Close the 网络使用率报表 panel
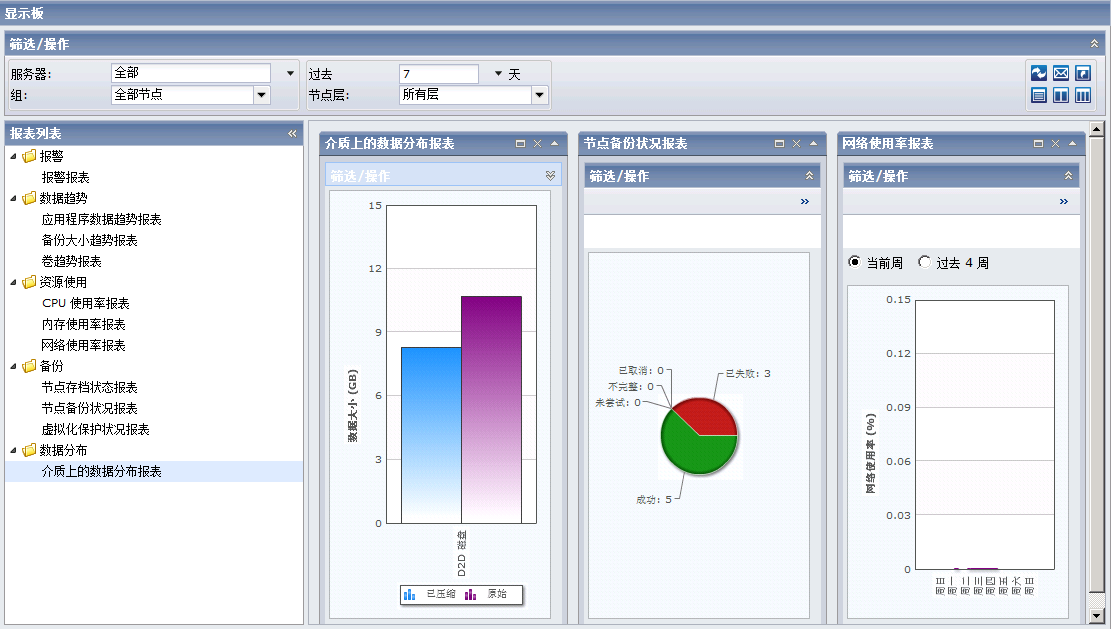Viewport: 1111px width, 629px height. pyautogui.click(x=1056, y=144)
